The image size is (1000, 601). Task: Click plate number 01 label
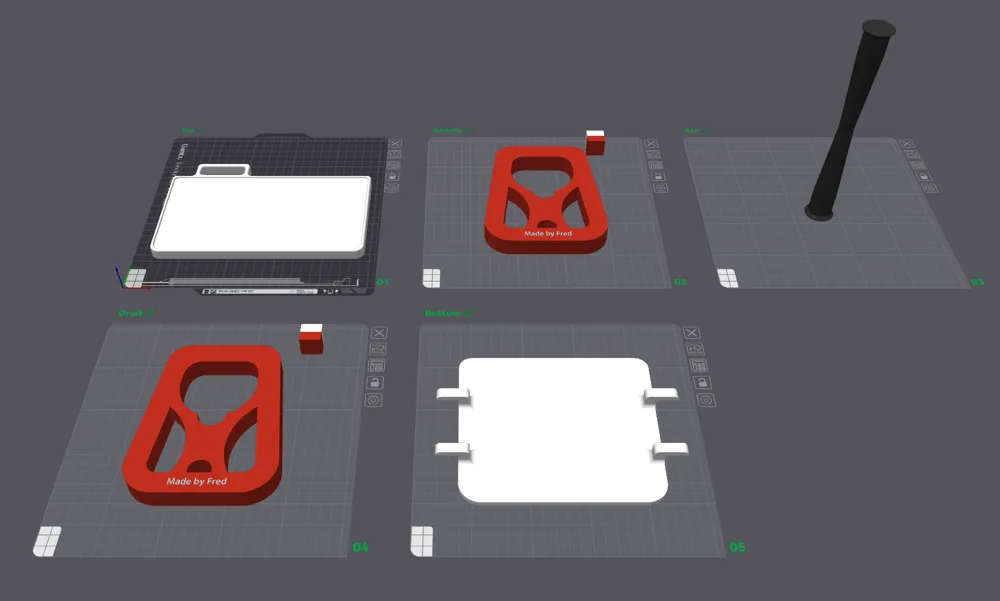pos(382,282)
